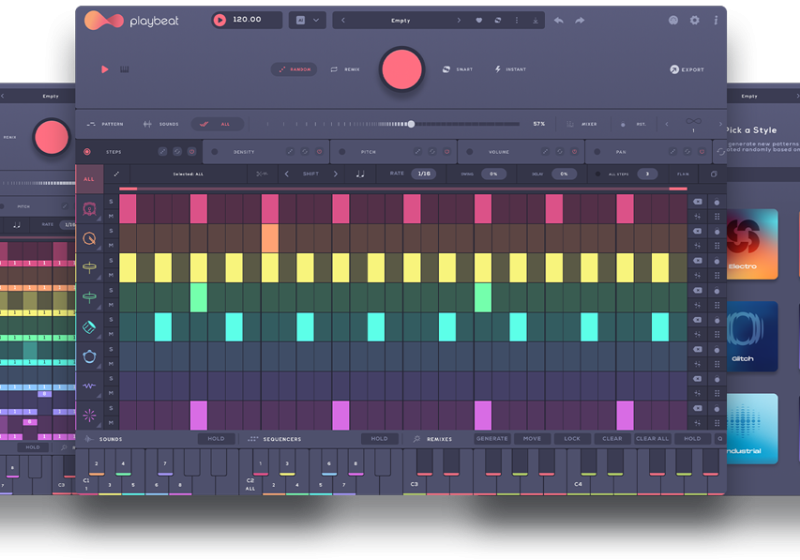Toggle the All Steps option
Image resolution: width=800 pixels, height=560 pixels.
pos(598,174)
